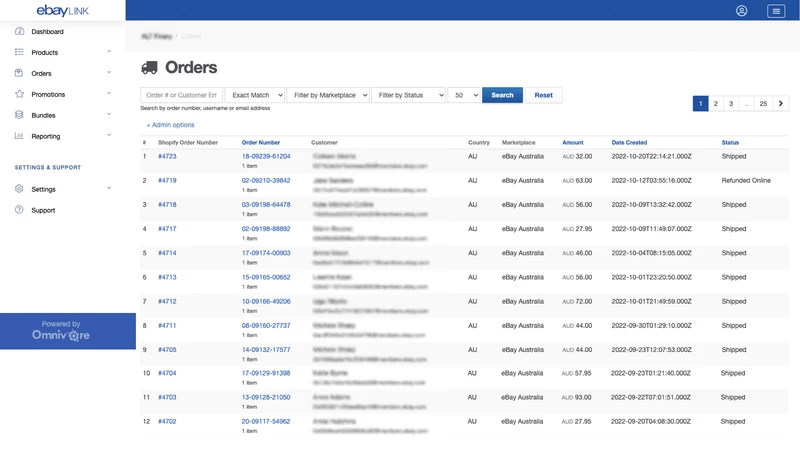Screen dimensions: 800x450
Task: Open the Bundles sidebar menu
Action: pyautogui.click(x=43, y=115)
